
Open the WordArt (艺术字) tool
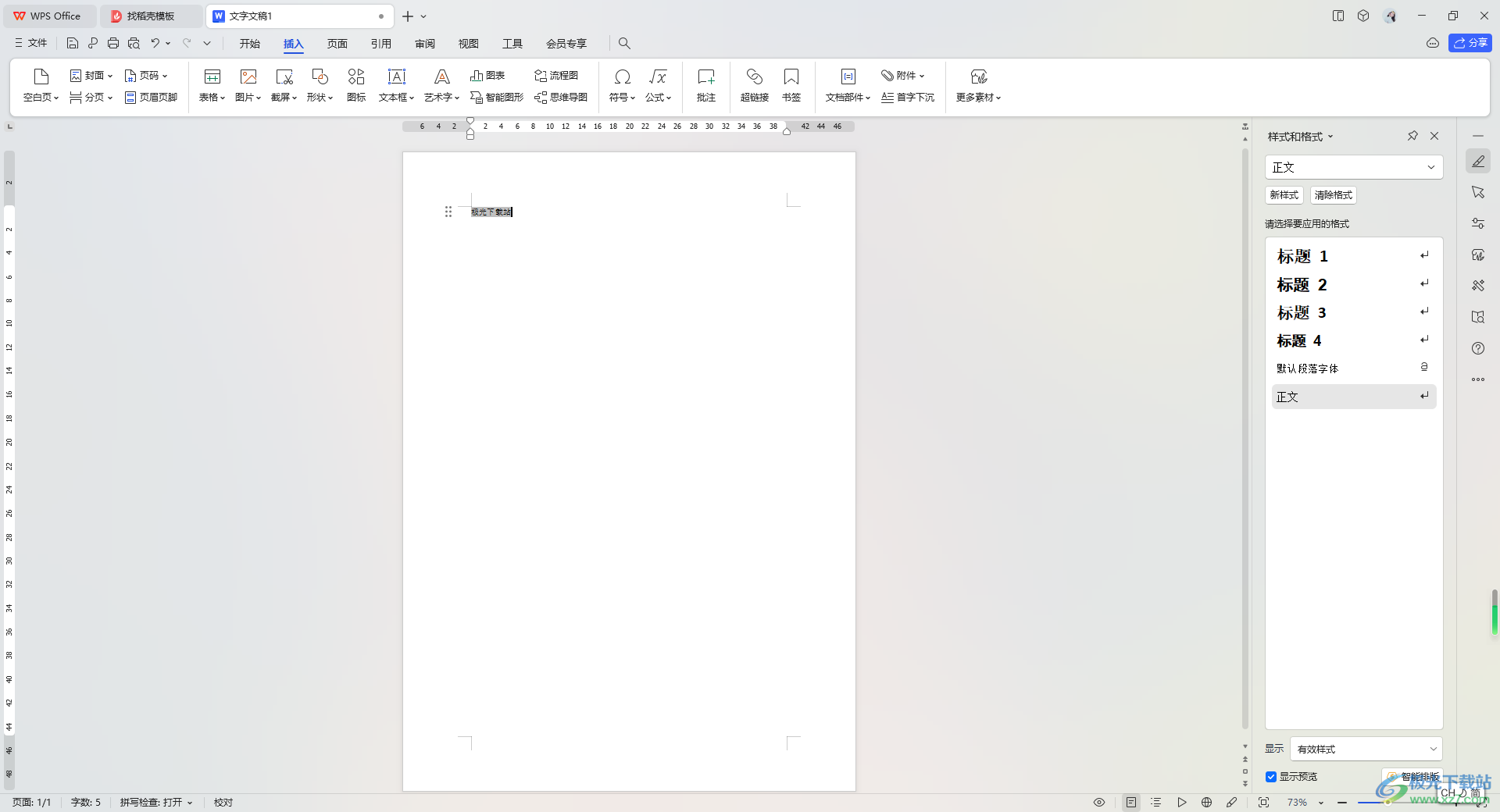click(441, 85)
